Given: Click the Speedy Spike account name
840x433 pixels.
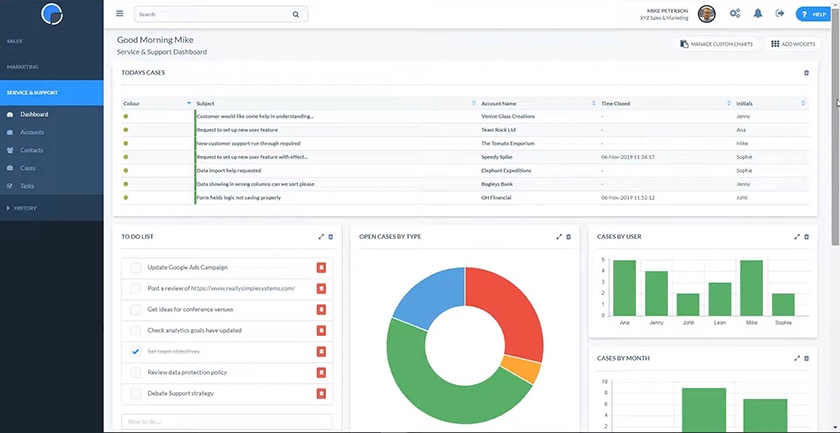Looking at the screenshot, I should [x=497, y=157].
